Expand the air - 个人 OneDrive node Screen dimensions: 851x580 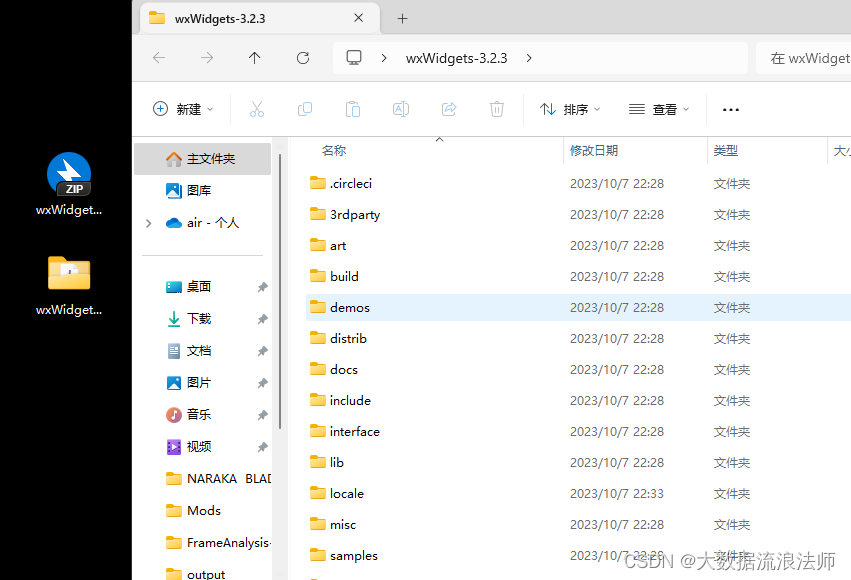pyautogui.click(x=148, y=223)
